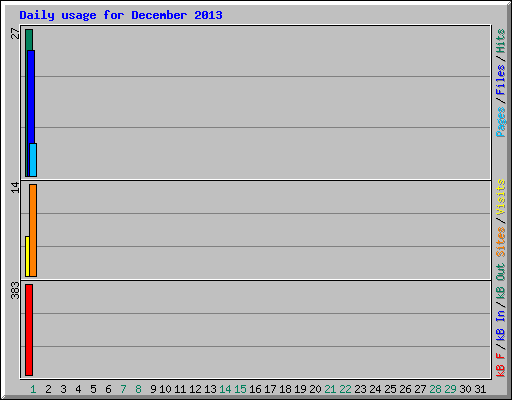The image size is (512, 400).
Task: Click the yellow Visits bar for day 1
Action: tap(27, 256)
